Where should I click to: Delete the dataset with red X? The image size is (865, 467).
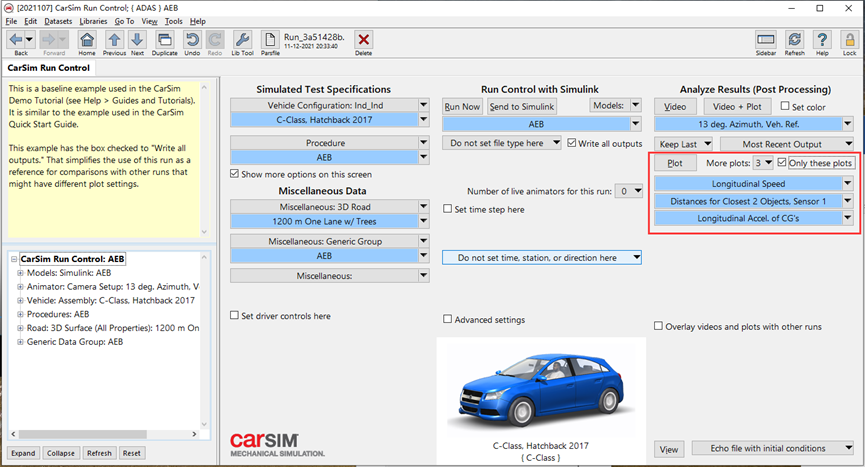click(x=364, y=40)
